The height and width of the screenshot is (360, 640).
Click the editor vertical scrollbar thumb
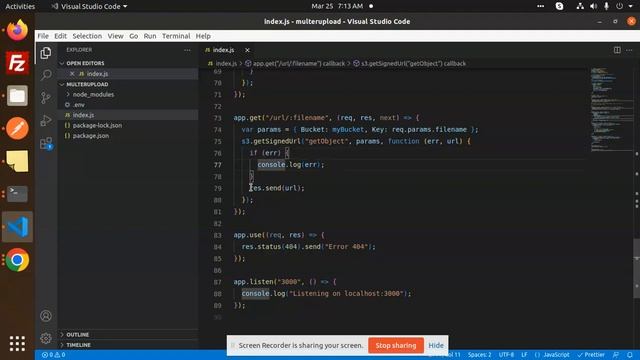pyautogui.click(x=637, y=269)
